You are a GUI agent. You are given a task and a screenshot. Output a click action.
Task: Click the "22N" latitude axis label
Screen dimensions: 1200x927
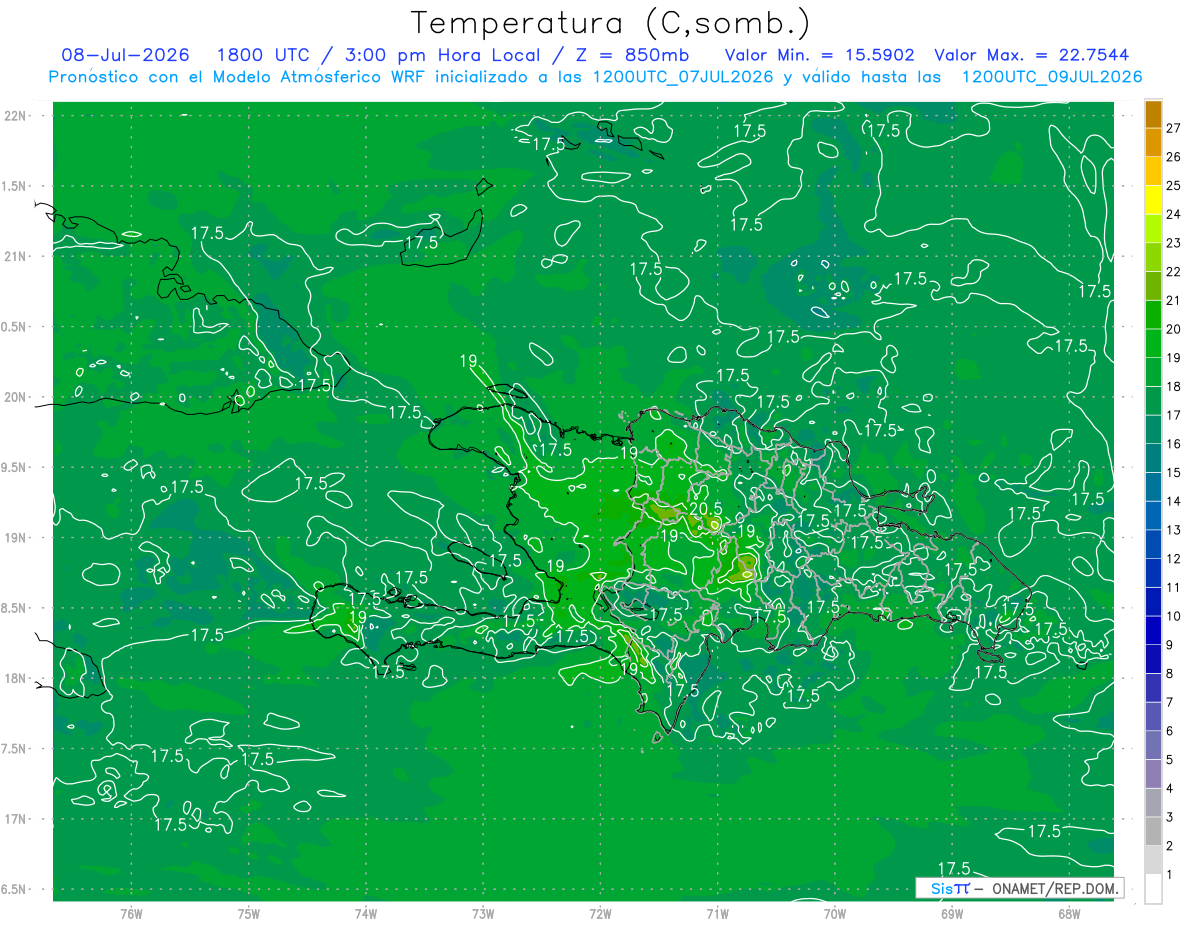tap(14, 116)
